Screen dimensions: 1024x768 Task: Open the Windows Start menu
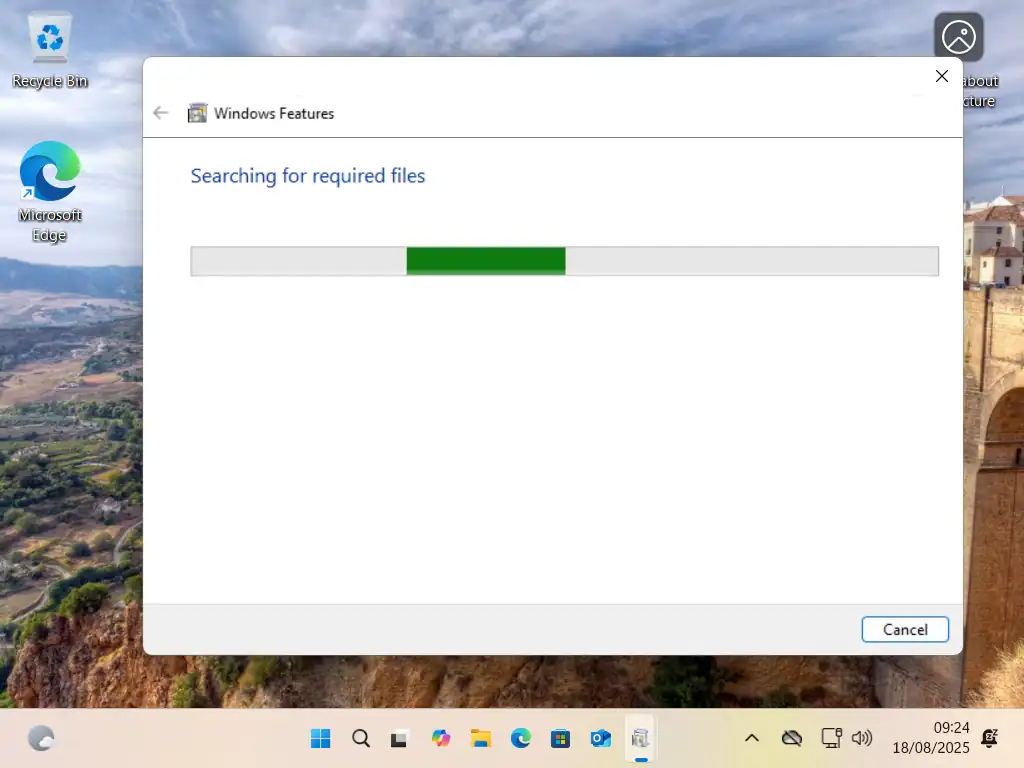321,739
